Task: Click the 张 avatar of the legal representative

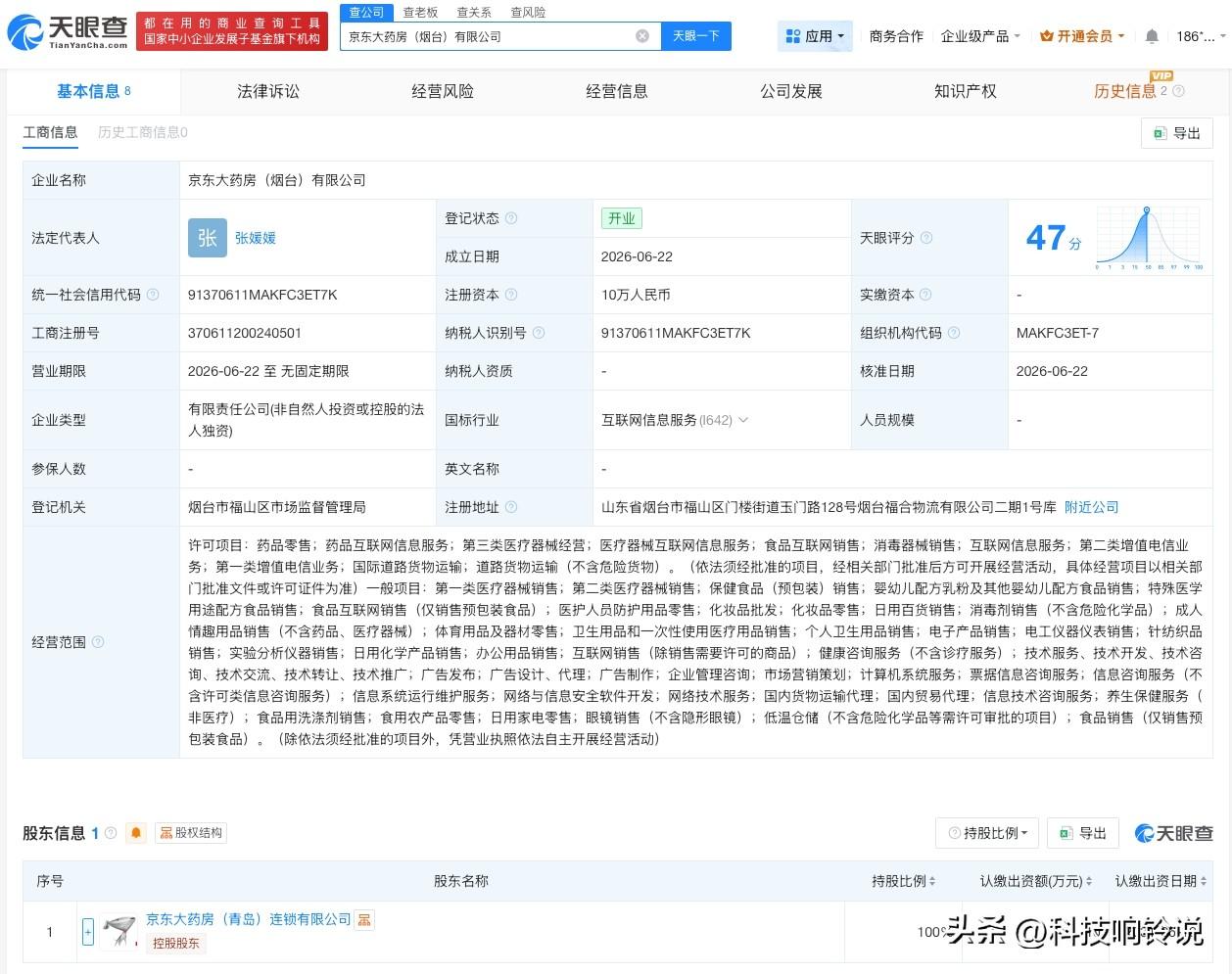Action: pos(208,238)
